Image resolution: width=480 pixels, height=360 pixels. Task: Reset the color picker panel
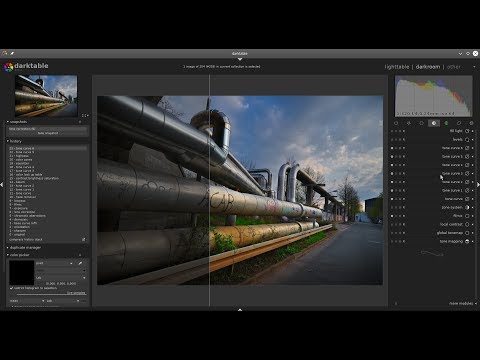80,255
